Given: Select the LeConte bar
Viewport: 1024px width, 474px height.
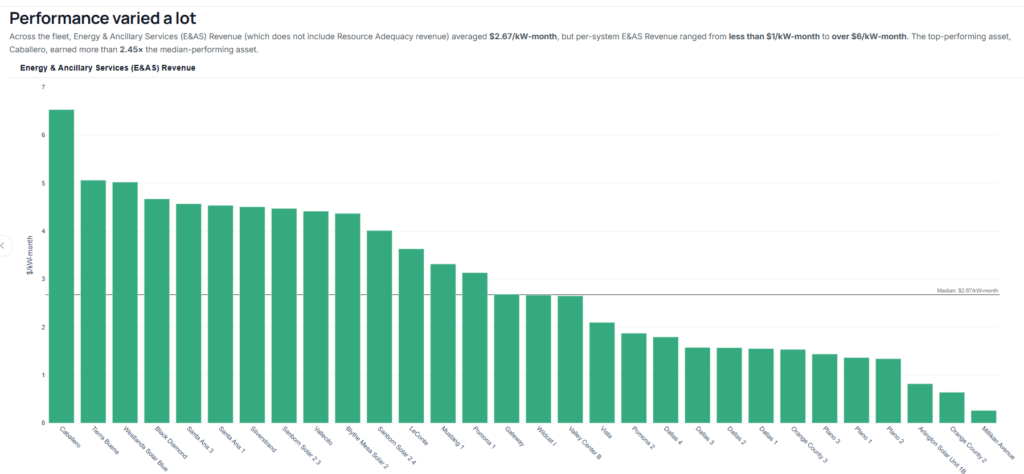Looking at the screenshot, I should [x=411, y=336].
